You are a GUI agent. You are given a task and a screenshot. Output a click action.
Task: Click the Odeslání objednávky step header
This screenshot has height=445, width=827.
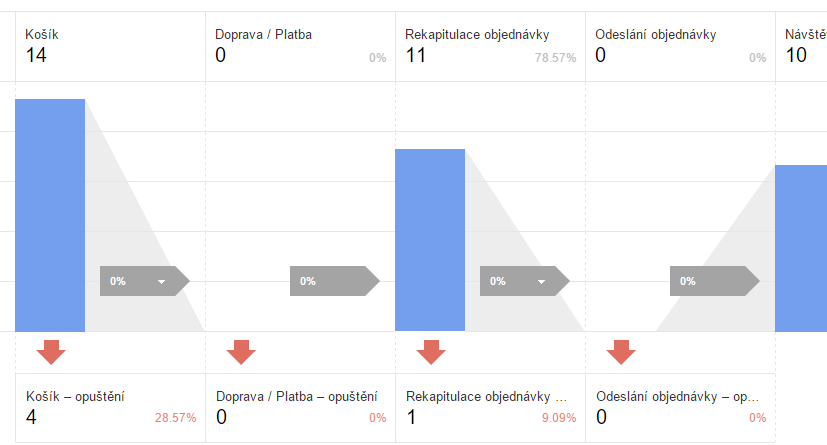coord(680,46)
